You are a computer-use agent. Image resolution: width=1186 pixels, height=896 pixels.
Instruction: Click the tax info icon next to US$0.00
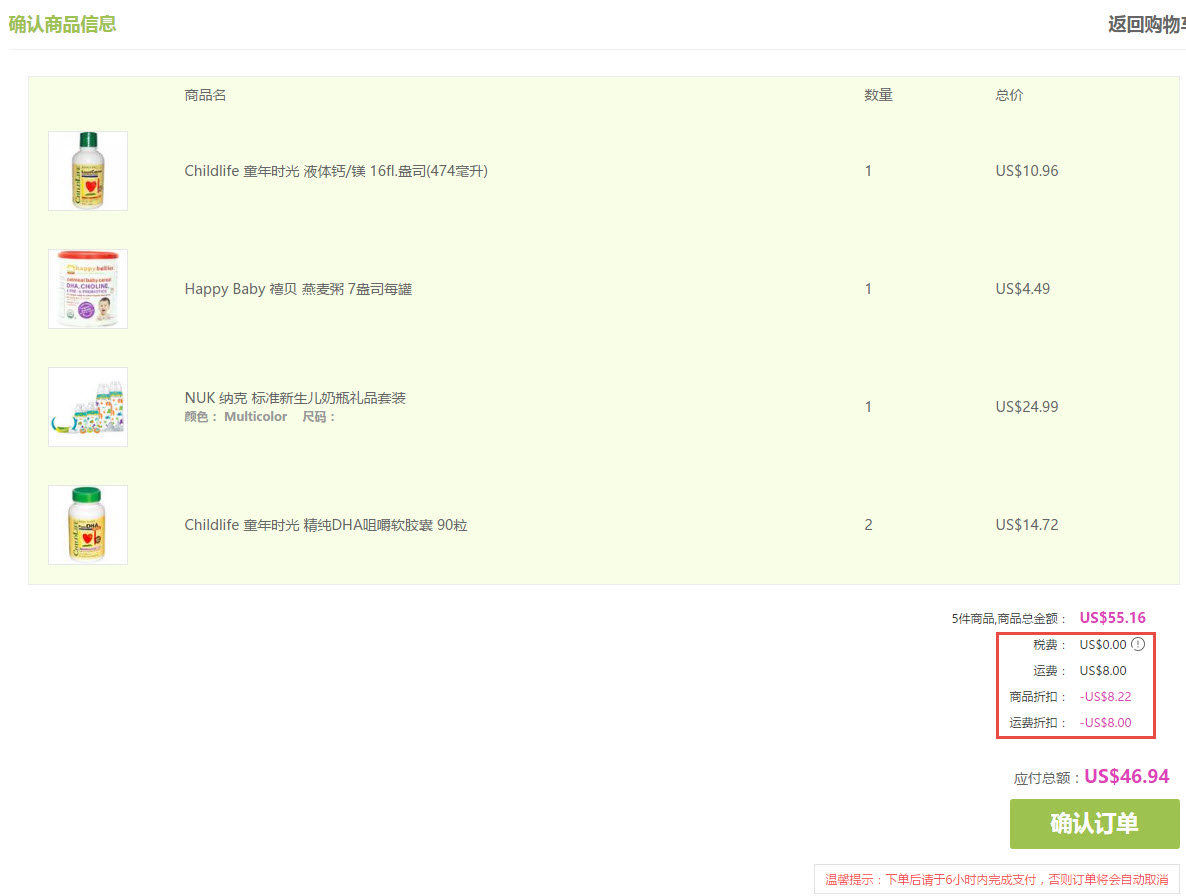click(x=1138, y=644)
